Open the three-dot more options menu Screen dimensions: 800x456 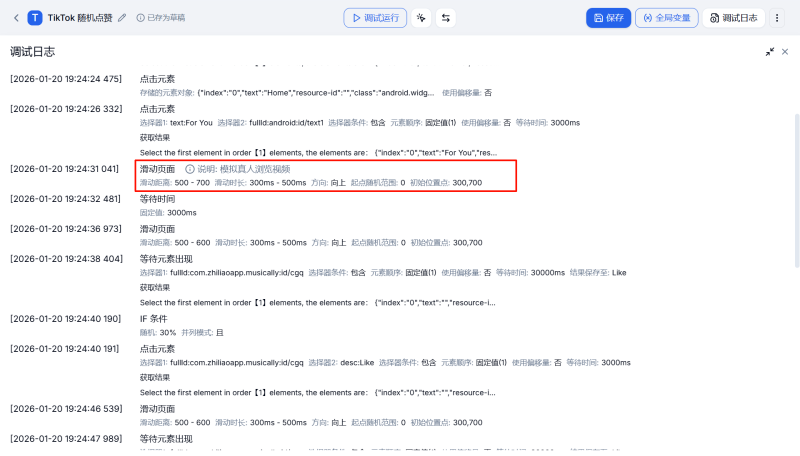[x=776, y=18]
